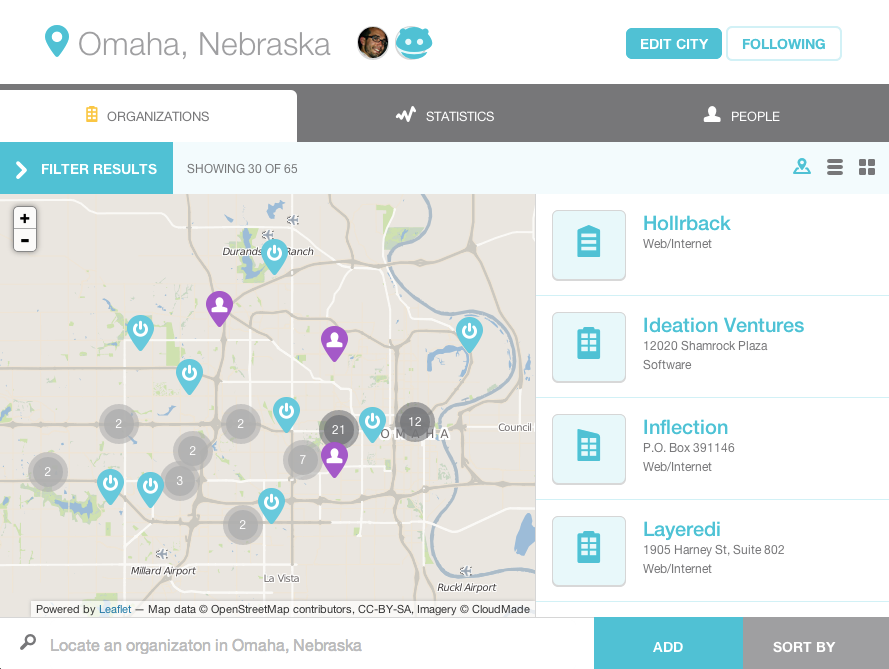Open the robot avatar next to city name
Viewport: 889px width, 669px height.
413,43
